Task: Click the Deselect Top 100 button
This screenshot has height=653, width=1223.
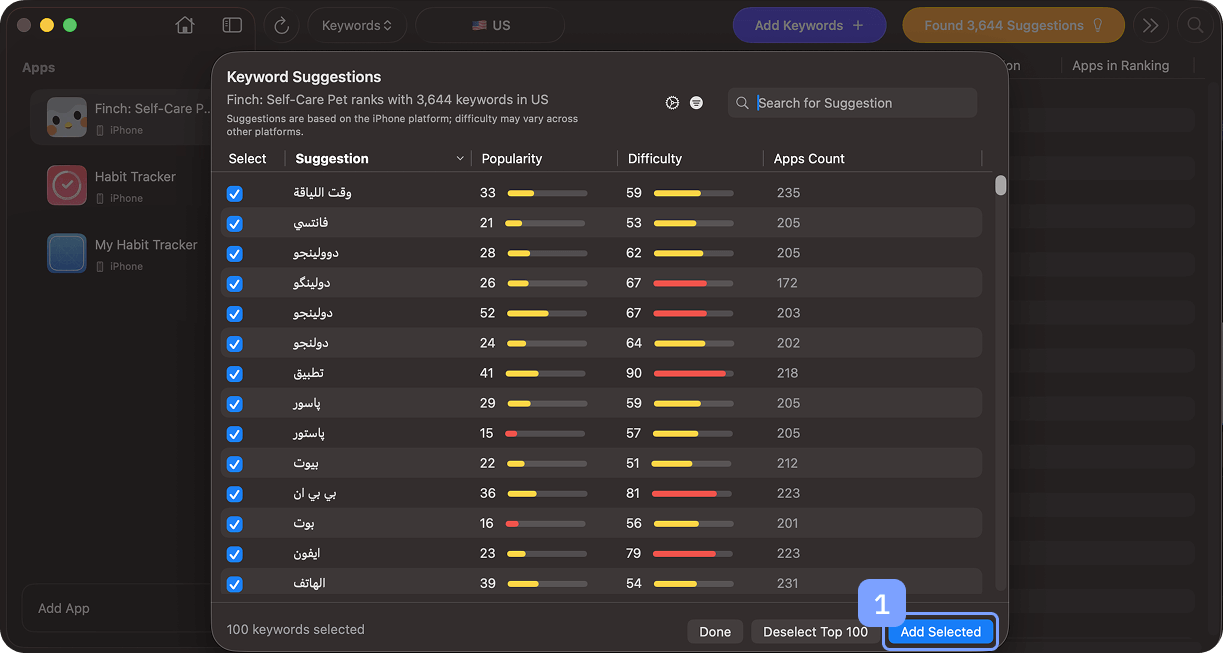Action: tap(815, 632)
